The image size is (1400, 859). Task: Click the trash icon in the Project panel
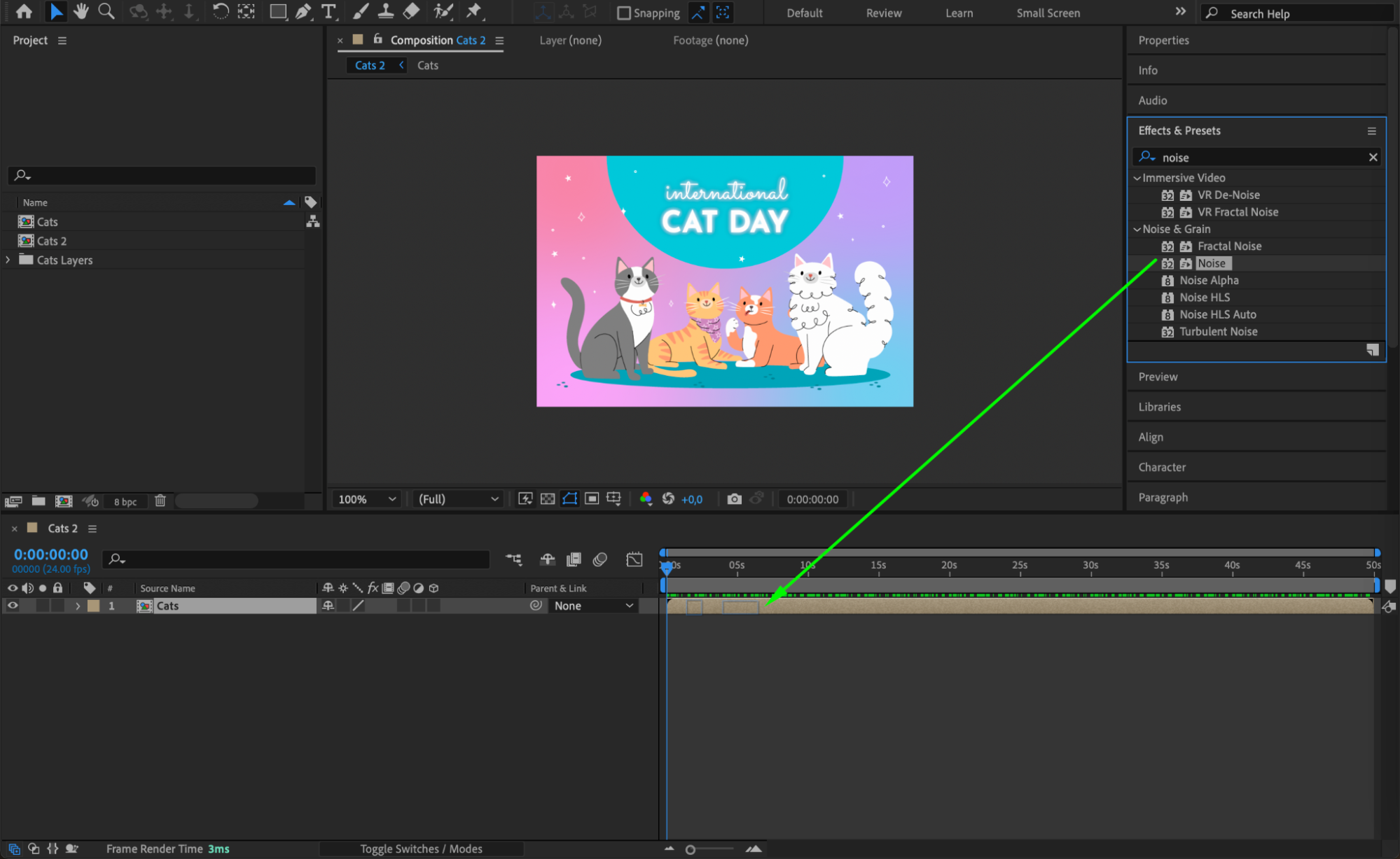160,501
